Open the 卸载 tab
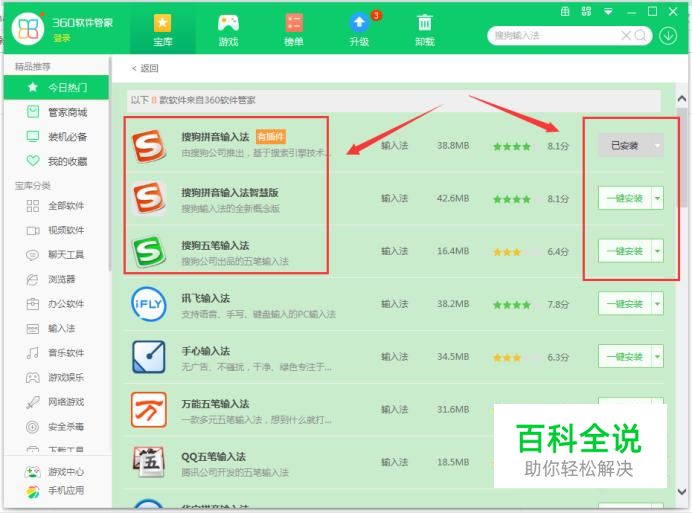The height and width of the screenshot is (513, 692). 425,30
